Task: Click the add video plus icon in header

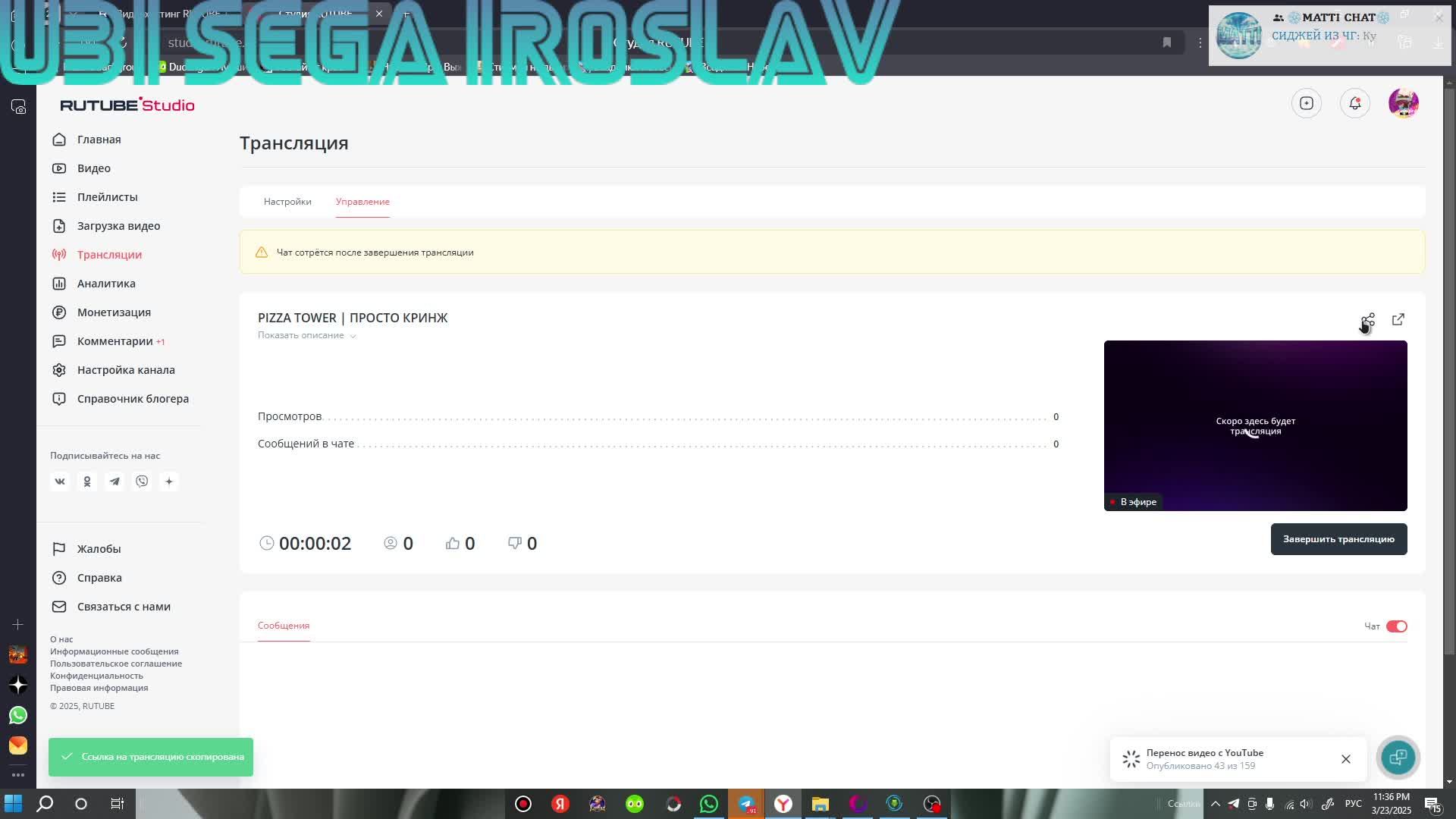Action: coord(1307,103)
